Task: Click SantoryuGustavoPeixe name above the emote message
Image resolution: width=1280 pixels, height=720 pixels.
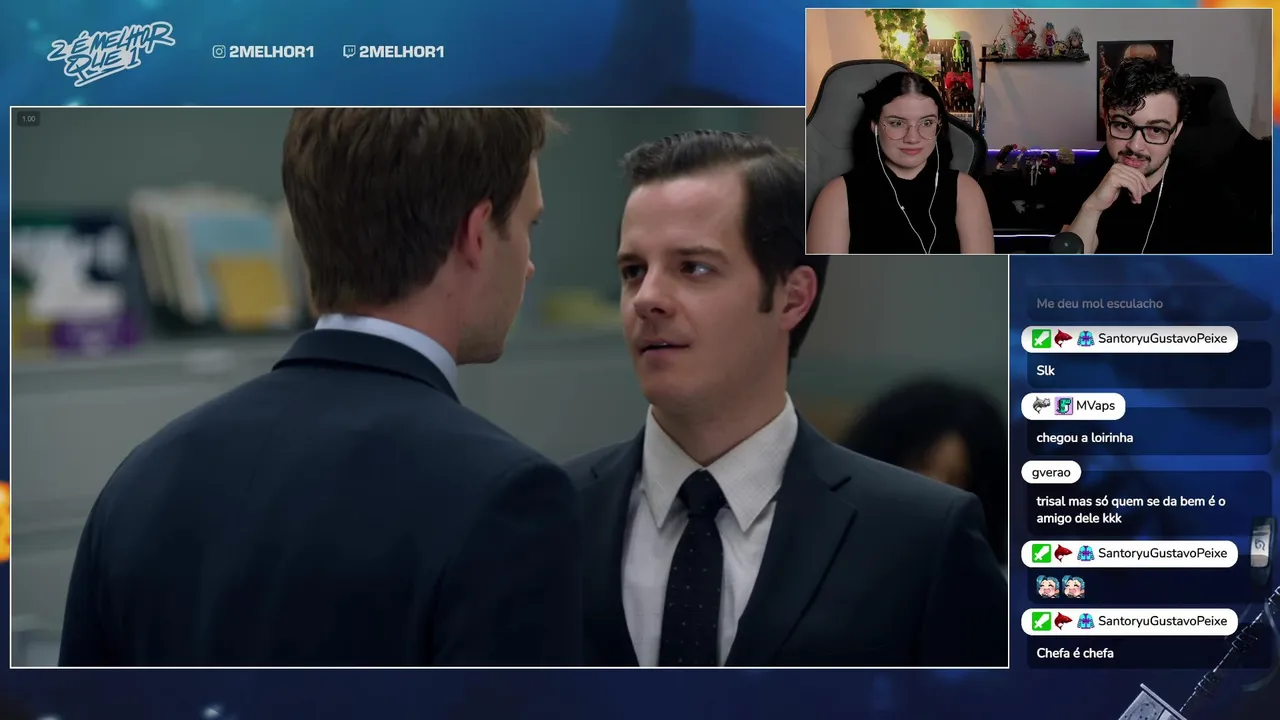Action: pos(1162,554)
